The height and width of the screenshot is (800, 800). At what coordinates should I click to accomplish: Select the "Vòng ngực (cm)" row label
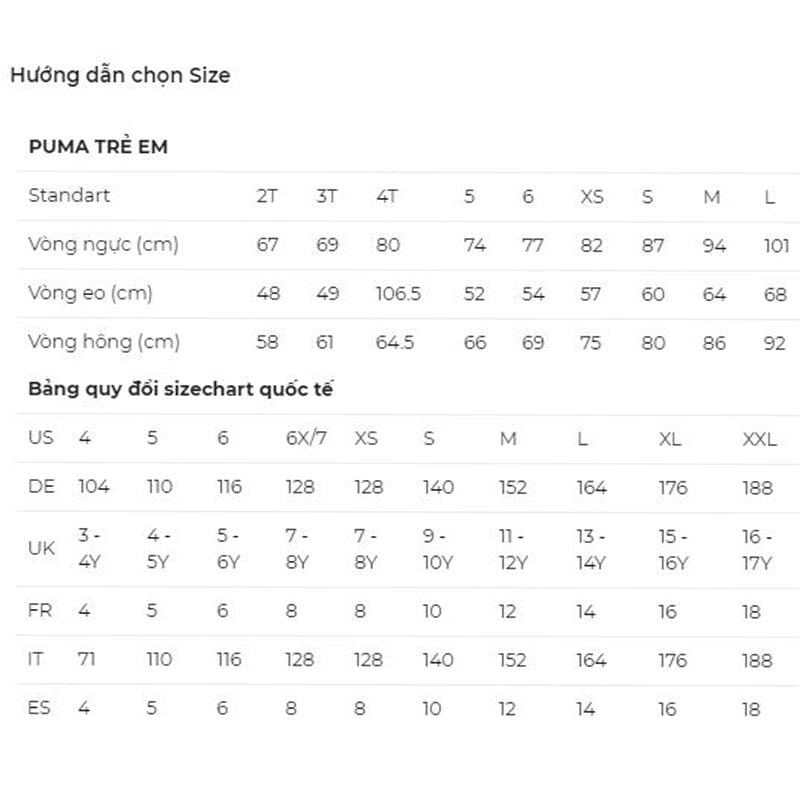tap(103, 244)
